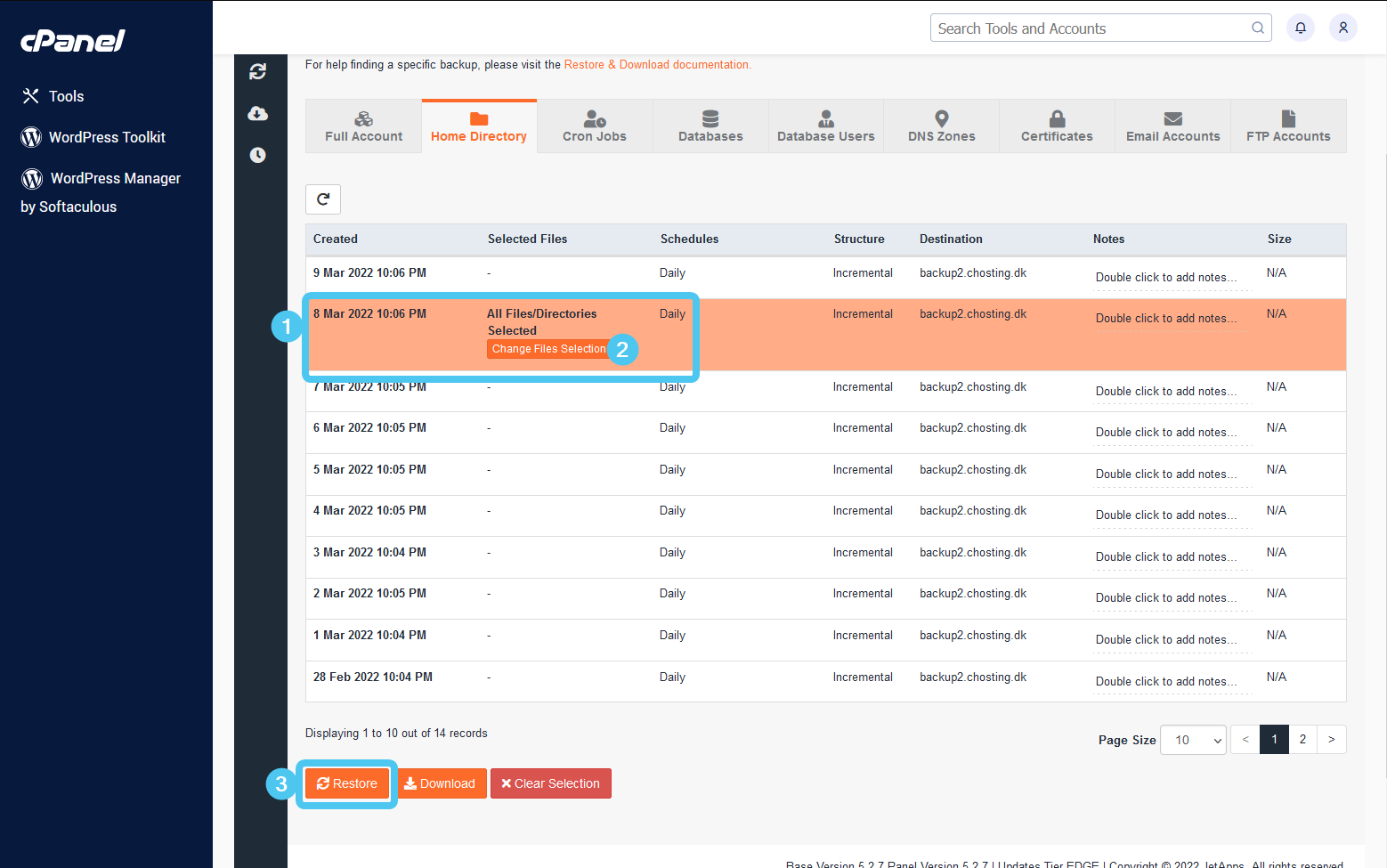The width and height of the screenshot is (1387, 868).
Task: Refresh the backup list with the reload icon
Action: (323, 199)
